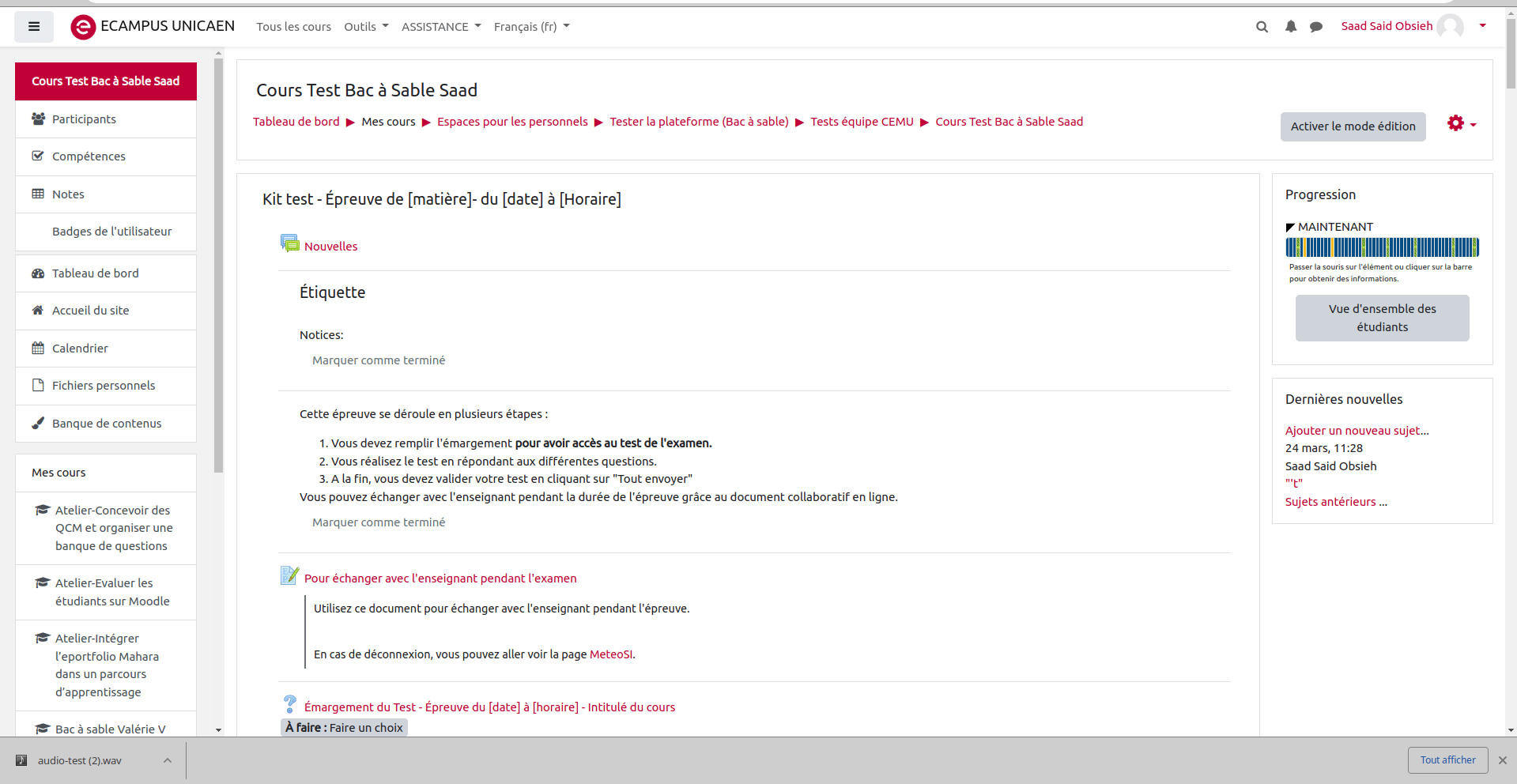Open the messages speech bubble icon
Screen dimensions: 1517x784
click(x=1315, y=27)
